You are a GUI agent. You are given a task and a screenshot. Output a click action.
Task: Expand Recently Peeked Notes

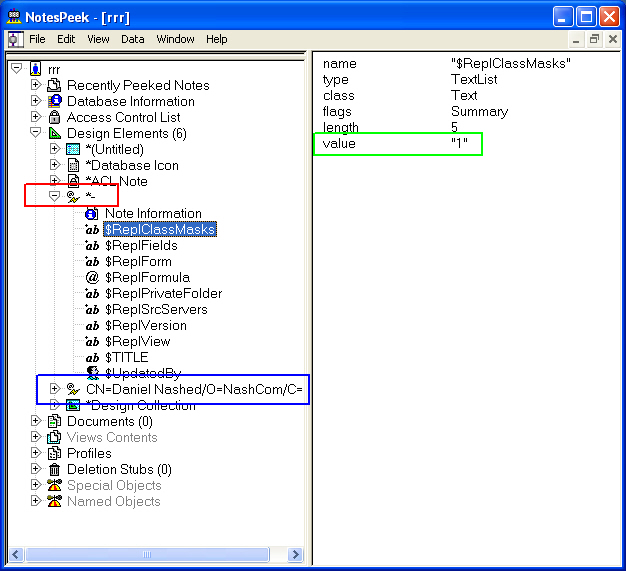pyautogui.click(x=36, y=84)
